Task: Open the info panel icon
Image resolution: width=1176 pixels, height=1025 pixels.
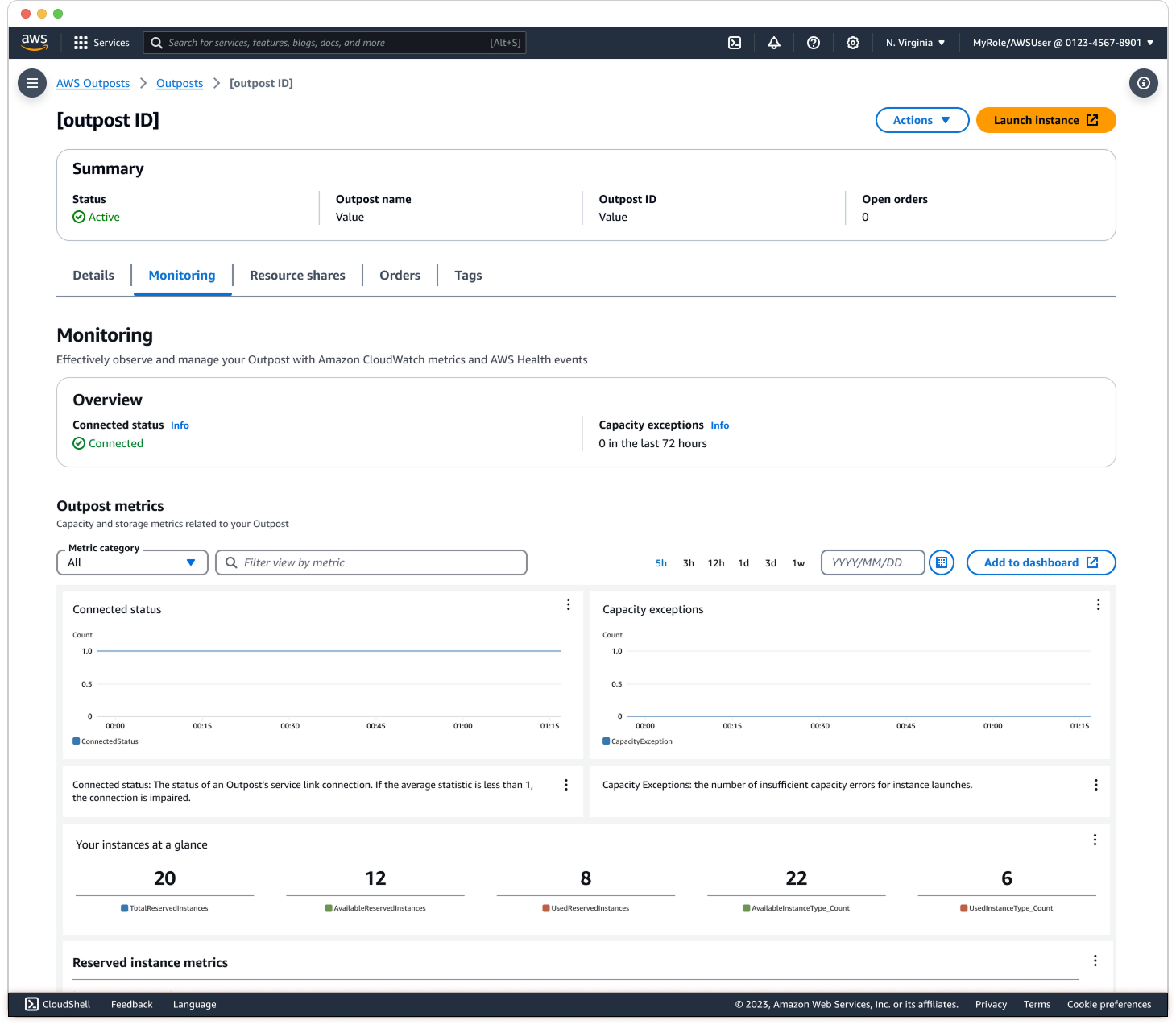Action: [x=1144, y=83]
